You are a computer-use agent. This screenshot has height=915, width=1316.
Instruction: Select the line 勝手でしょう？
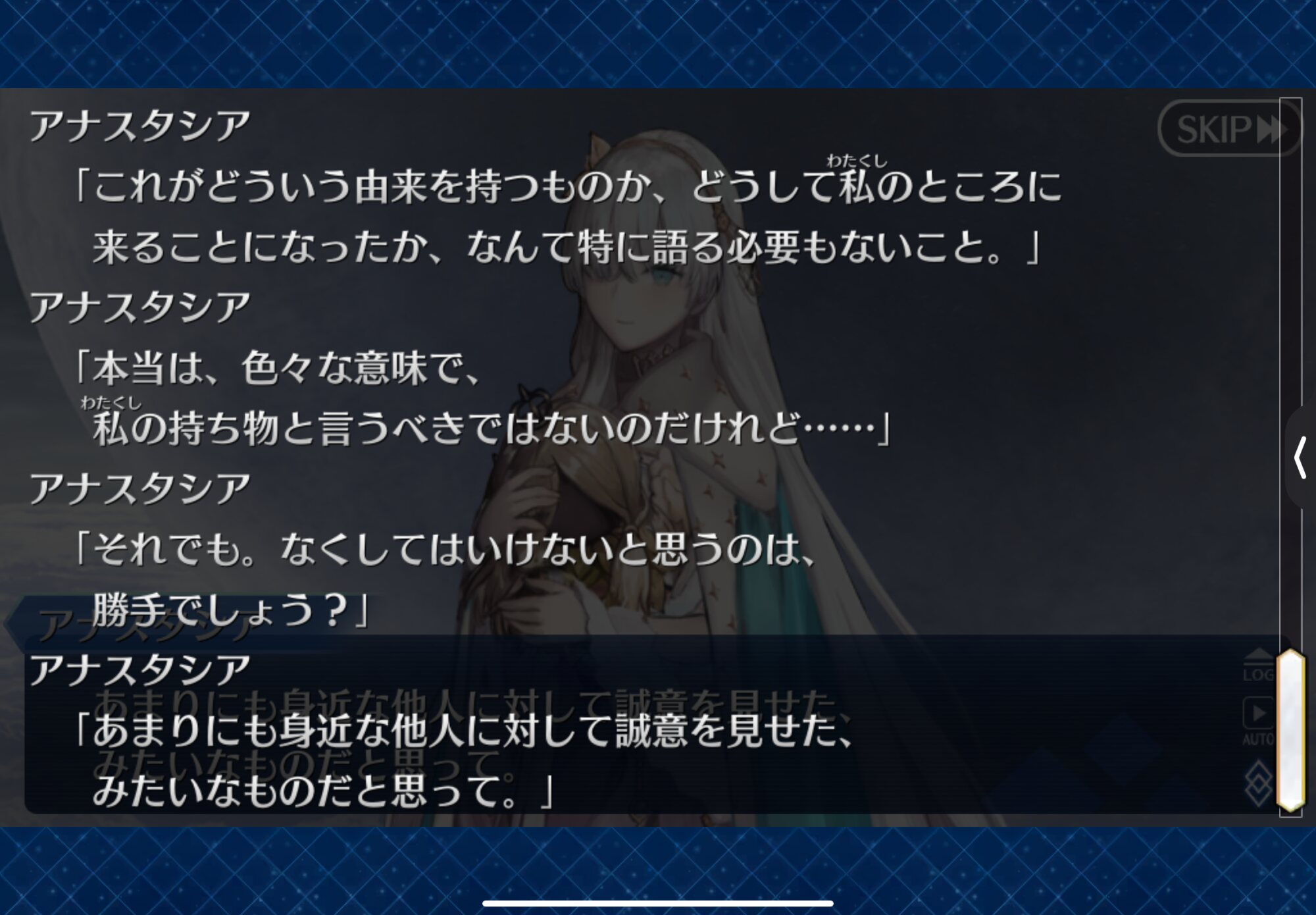click(x=230, y=610)
